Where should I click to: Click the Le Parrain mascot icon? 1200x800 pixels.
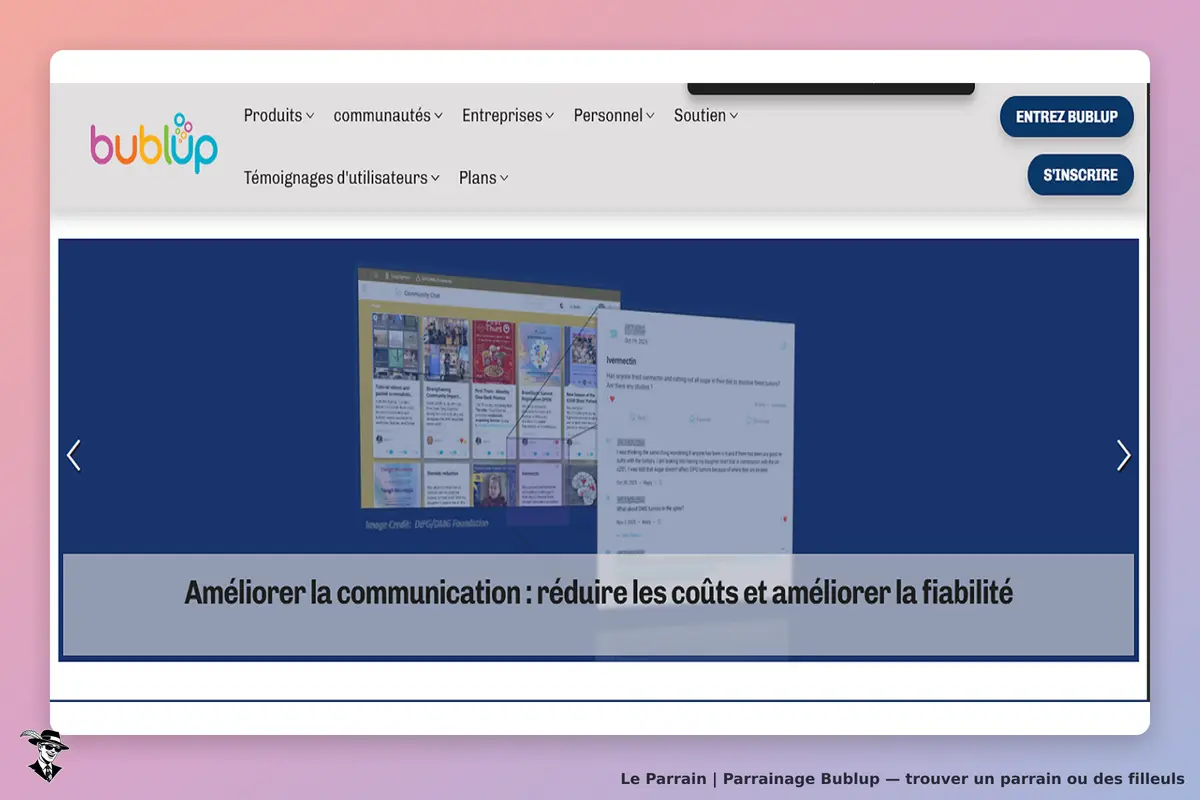(43, 755)
